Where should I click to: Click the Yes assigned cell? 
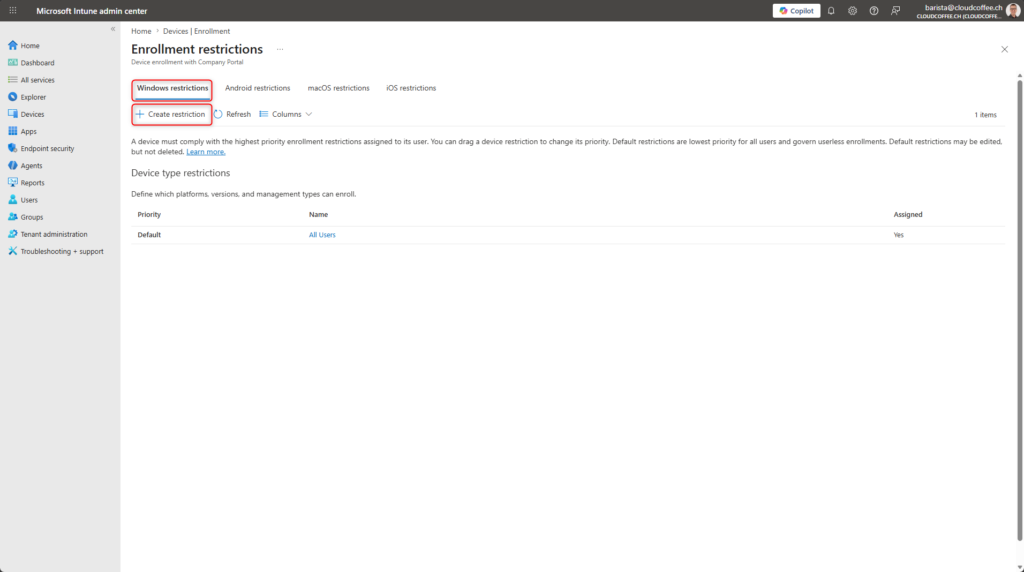pyautogui.click(x=899, y=235)
